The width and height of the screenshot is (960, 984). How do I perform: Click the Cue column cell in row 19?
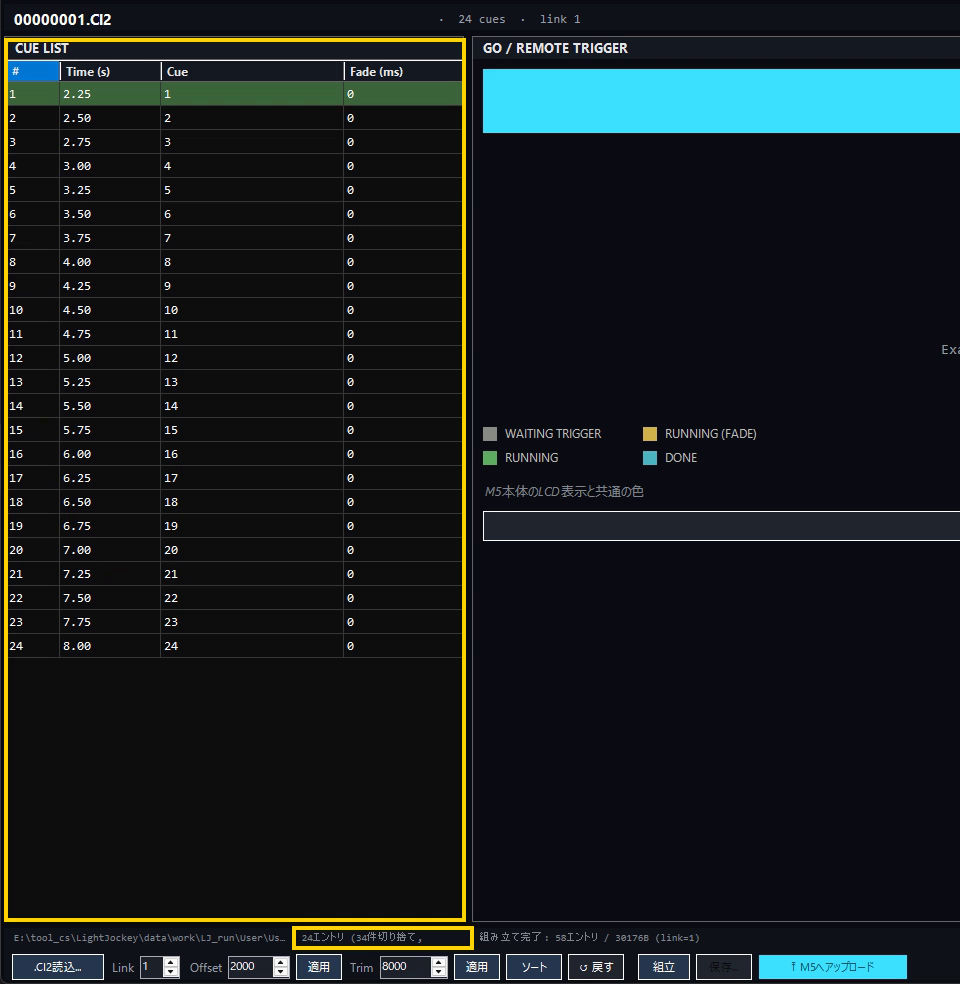pos(252,526)
